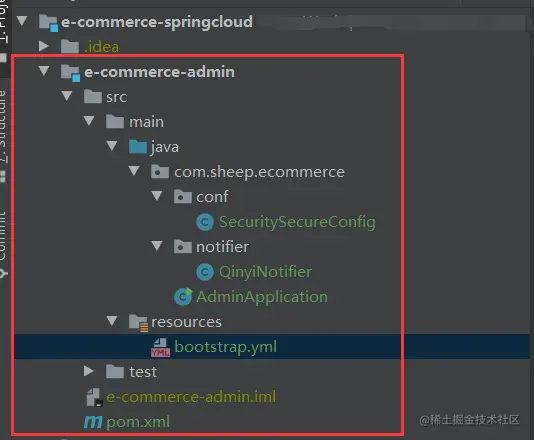
Task: Click the QinyiNotifier class icon
Action: pos(205,272)
